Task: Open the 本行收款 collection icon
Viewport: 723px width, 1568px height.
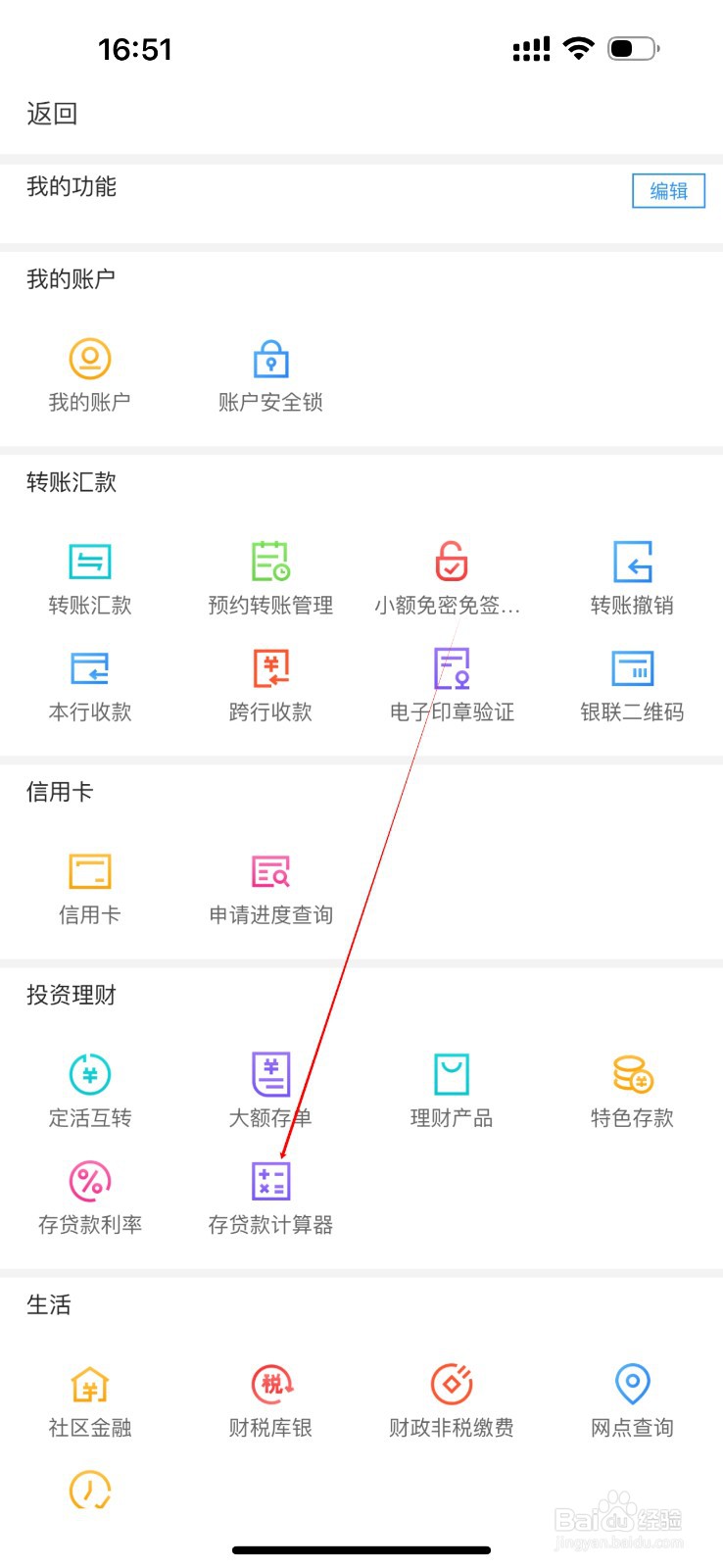Action: (89, 668)
